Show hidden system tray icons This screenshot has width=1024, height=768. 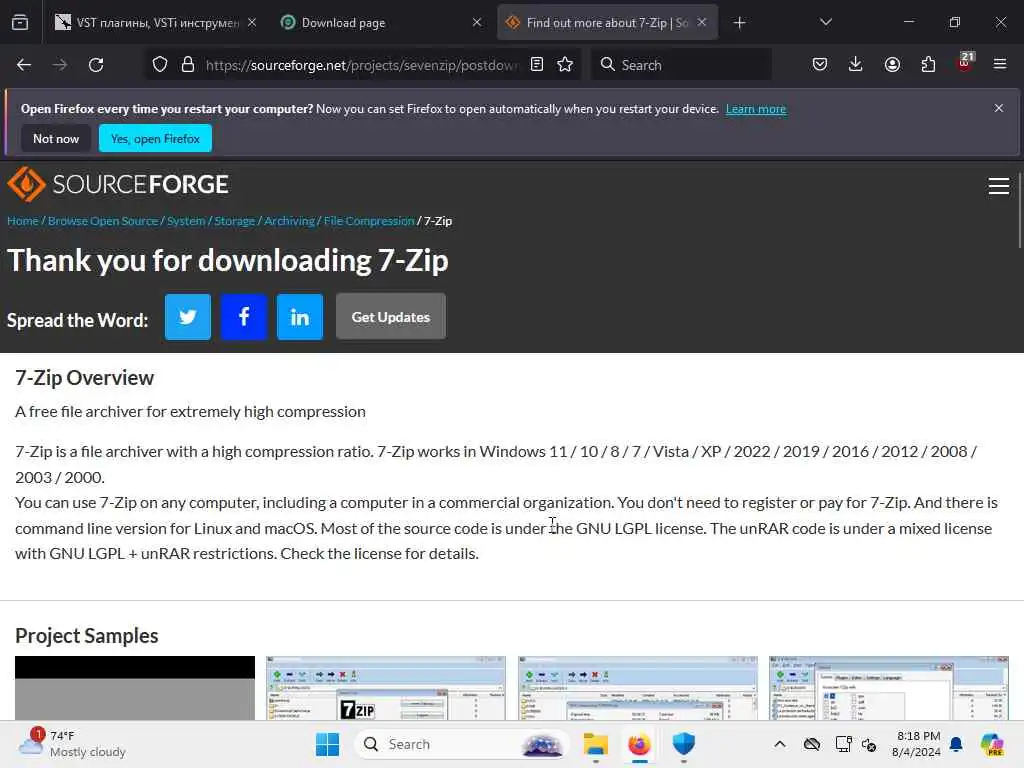tap(780, 744)
